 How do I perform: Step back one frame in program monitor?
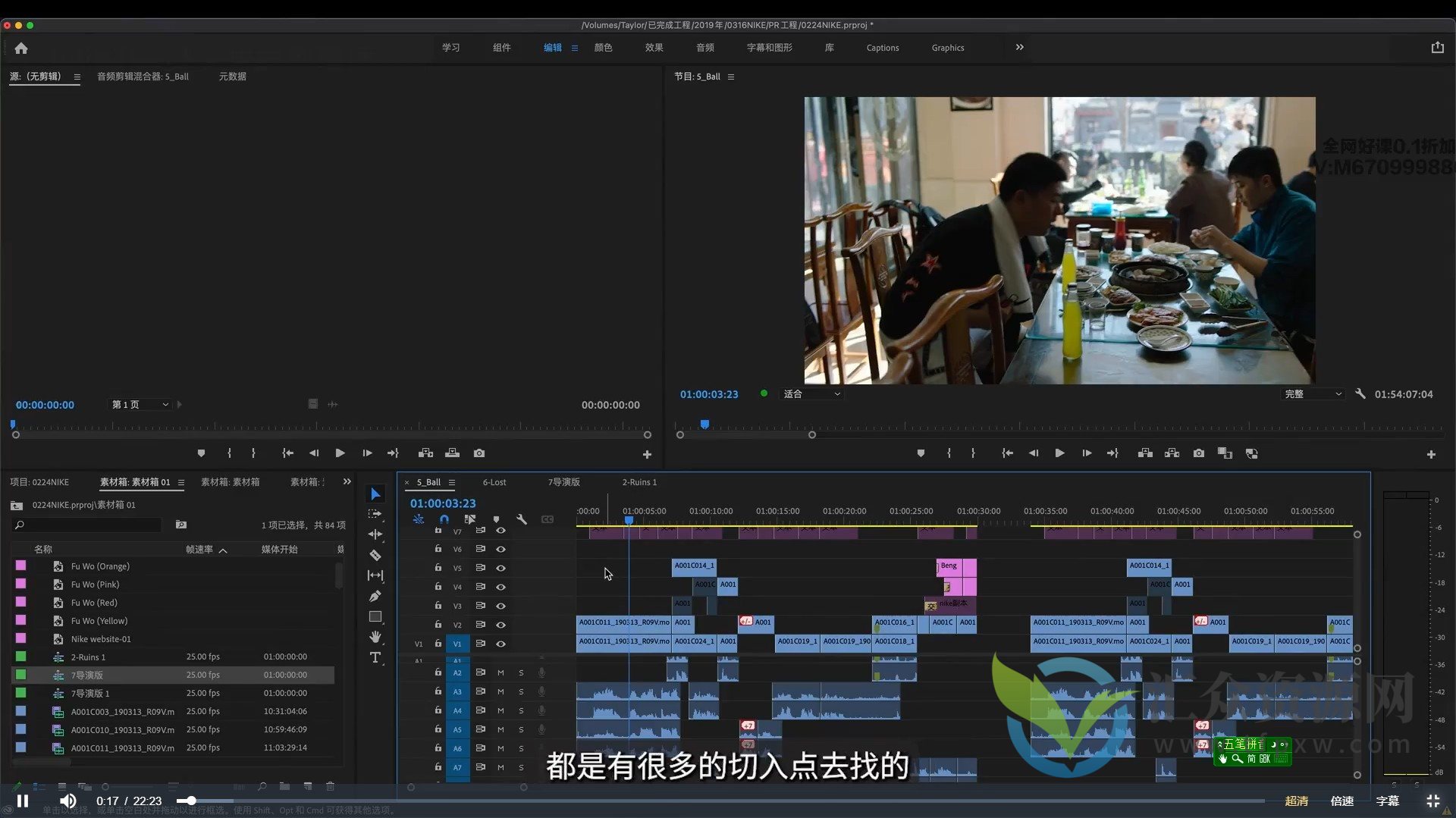[x=1034, y=453]
